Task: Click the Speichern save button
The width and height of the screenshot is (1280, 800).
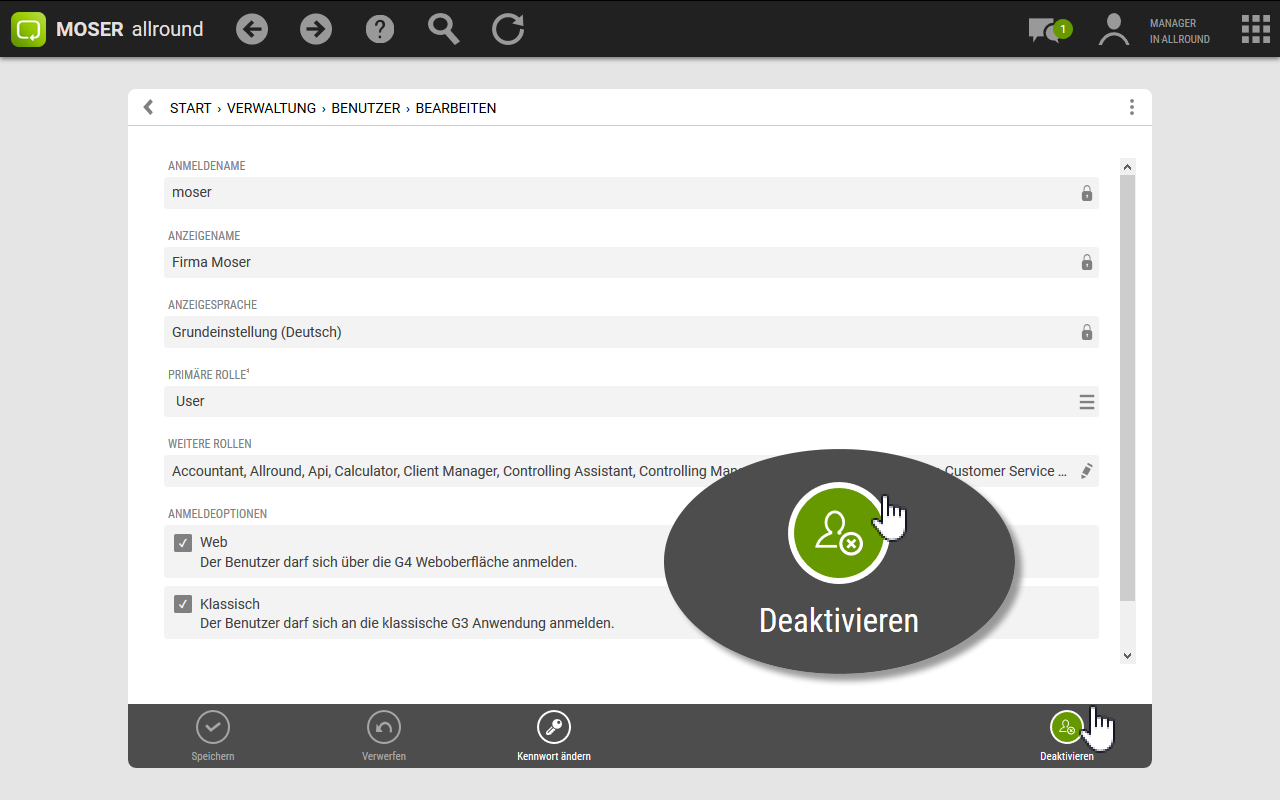Action: (213, 735)
